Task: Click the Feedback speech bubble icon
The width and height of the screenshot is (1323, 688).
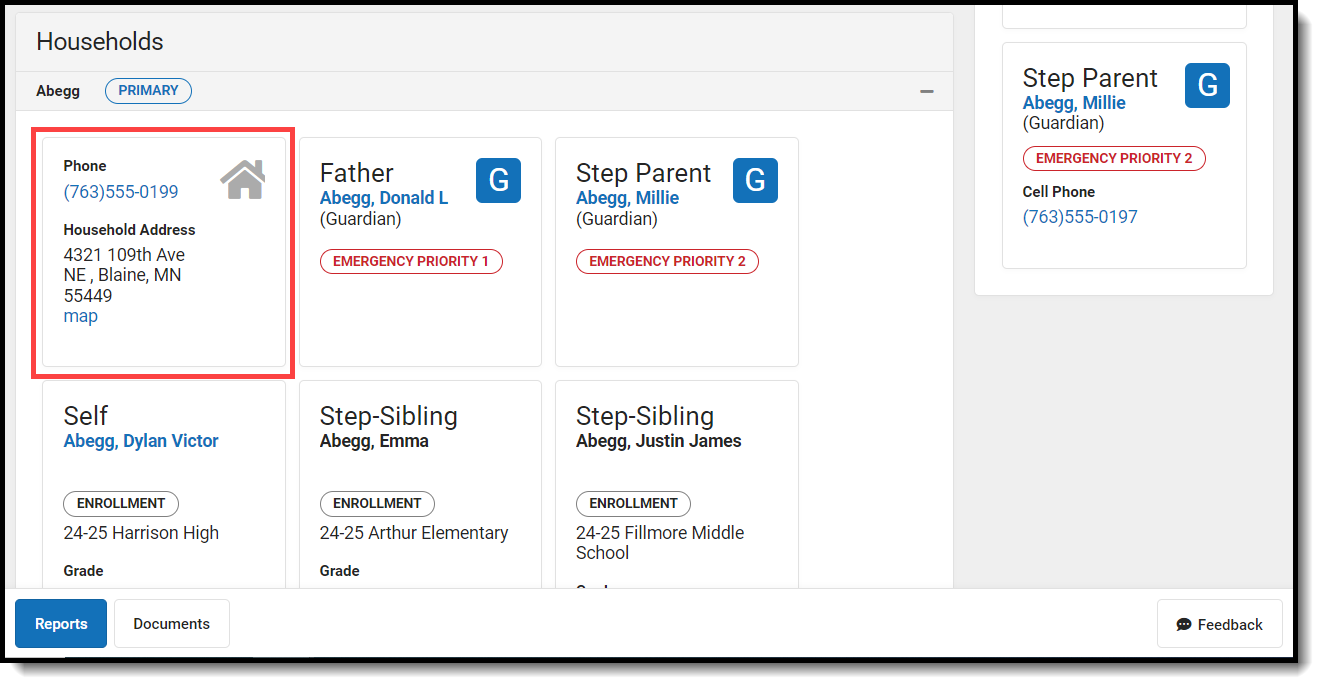Action: [x=1184, y=625]
